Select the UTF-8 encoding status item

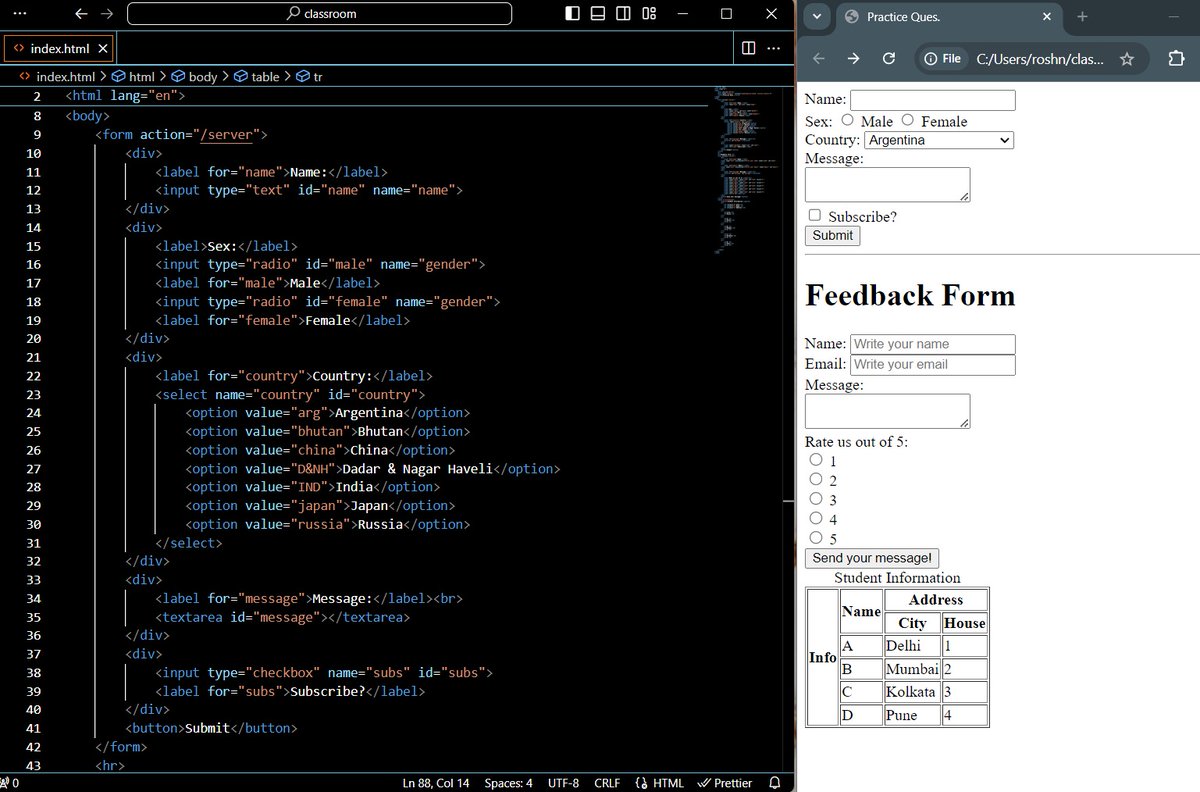pos(563,783)
